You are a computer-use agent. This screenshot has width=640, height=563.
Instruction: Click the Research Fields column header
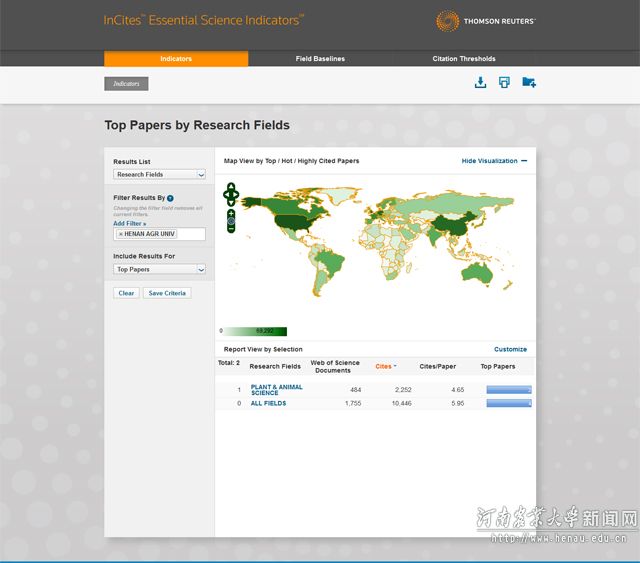[x=275, y=367]
